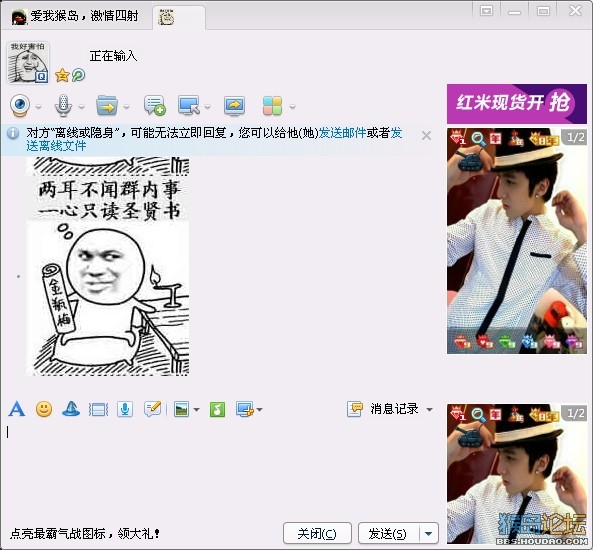Open send button options dropdown arrow
This screenshot has width=593, height=550.
[x=429, y=533]
